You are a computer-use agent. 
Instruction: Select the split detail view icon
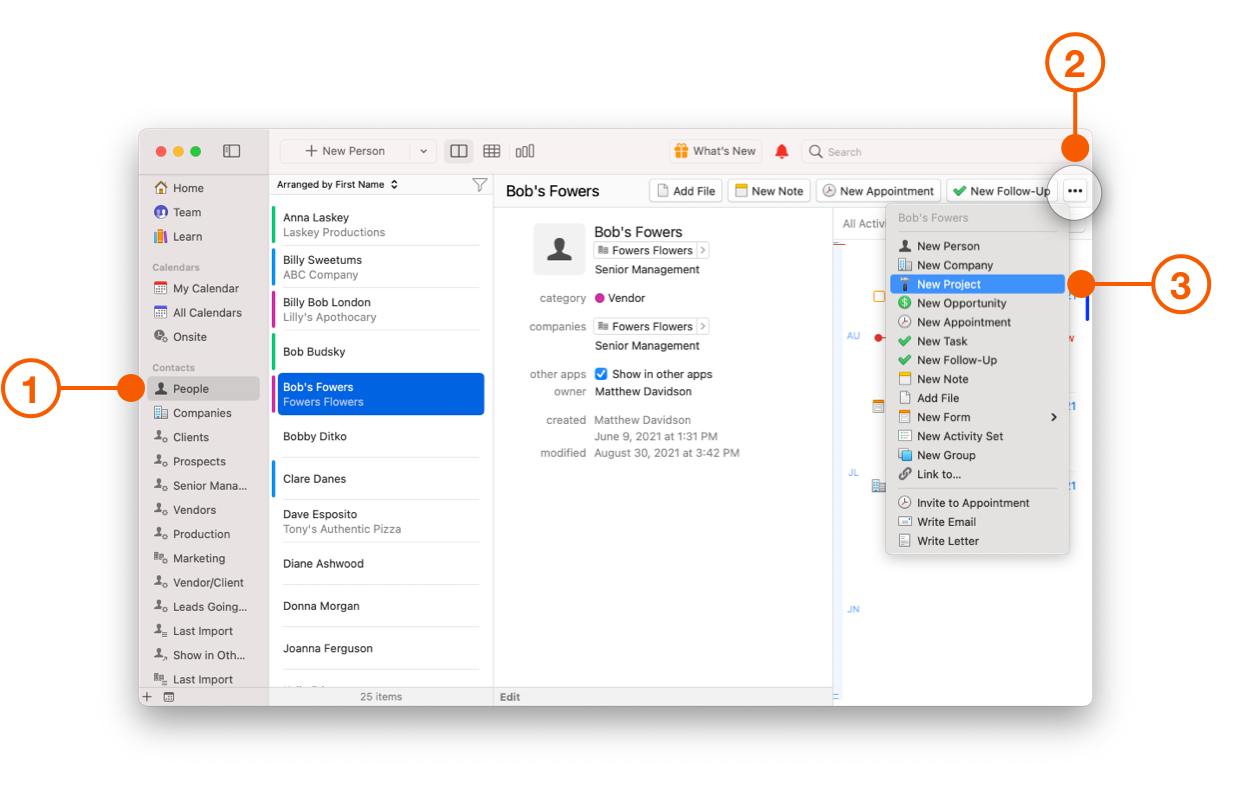click(459, 151)
